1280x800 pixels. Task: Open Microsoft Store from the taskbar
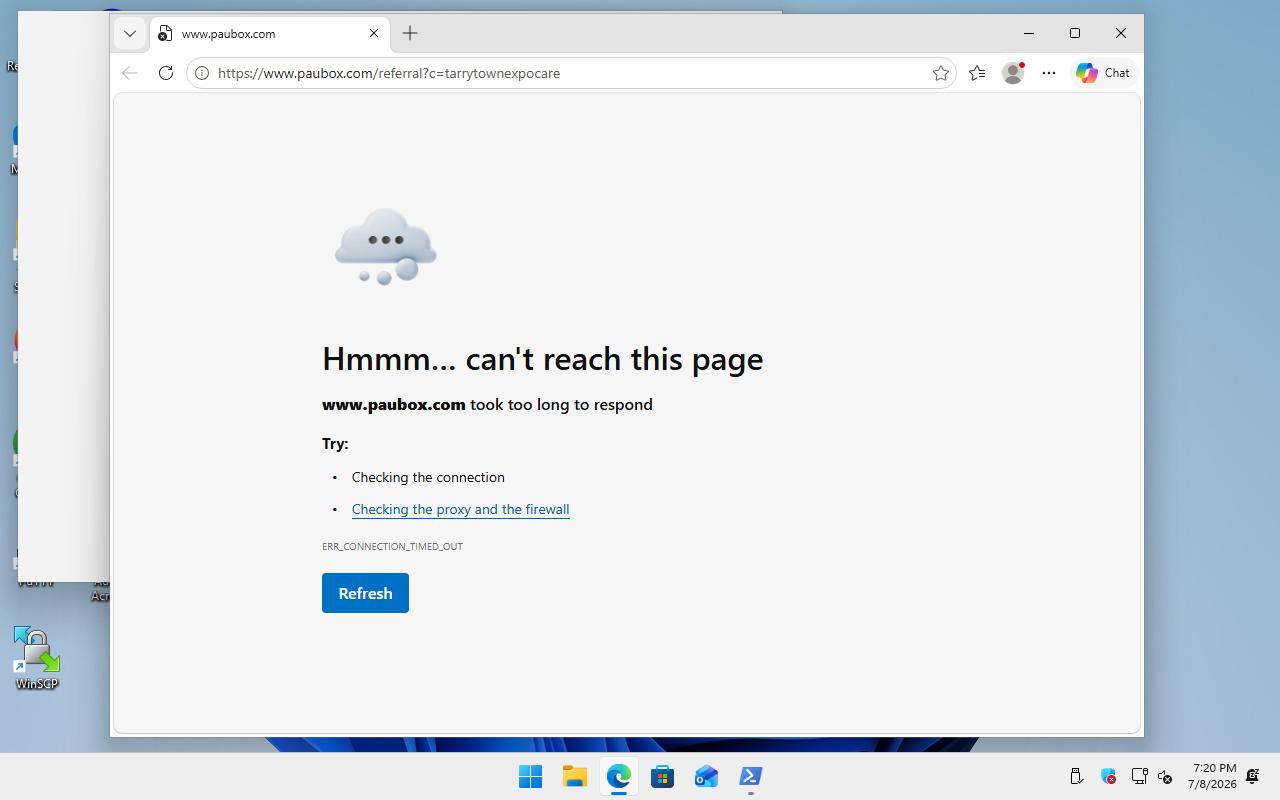pos(662,776)
